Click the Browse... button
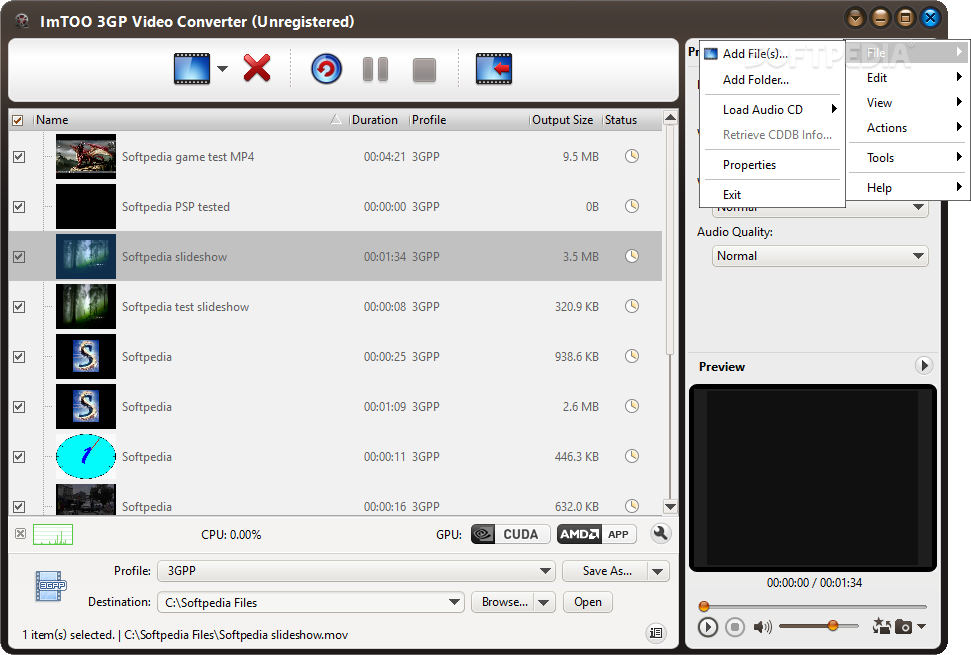 pyautogui.click(x=503, y=602)
